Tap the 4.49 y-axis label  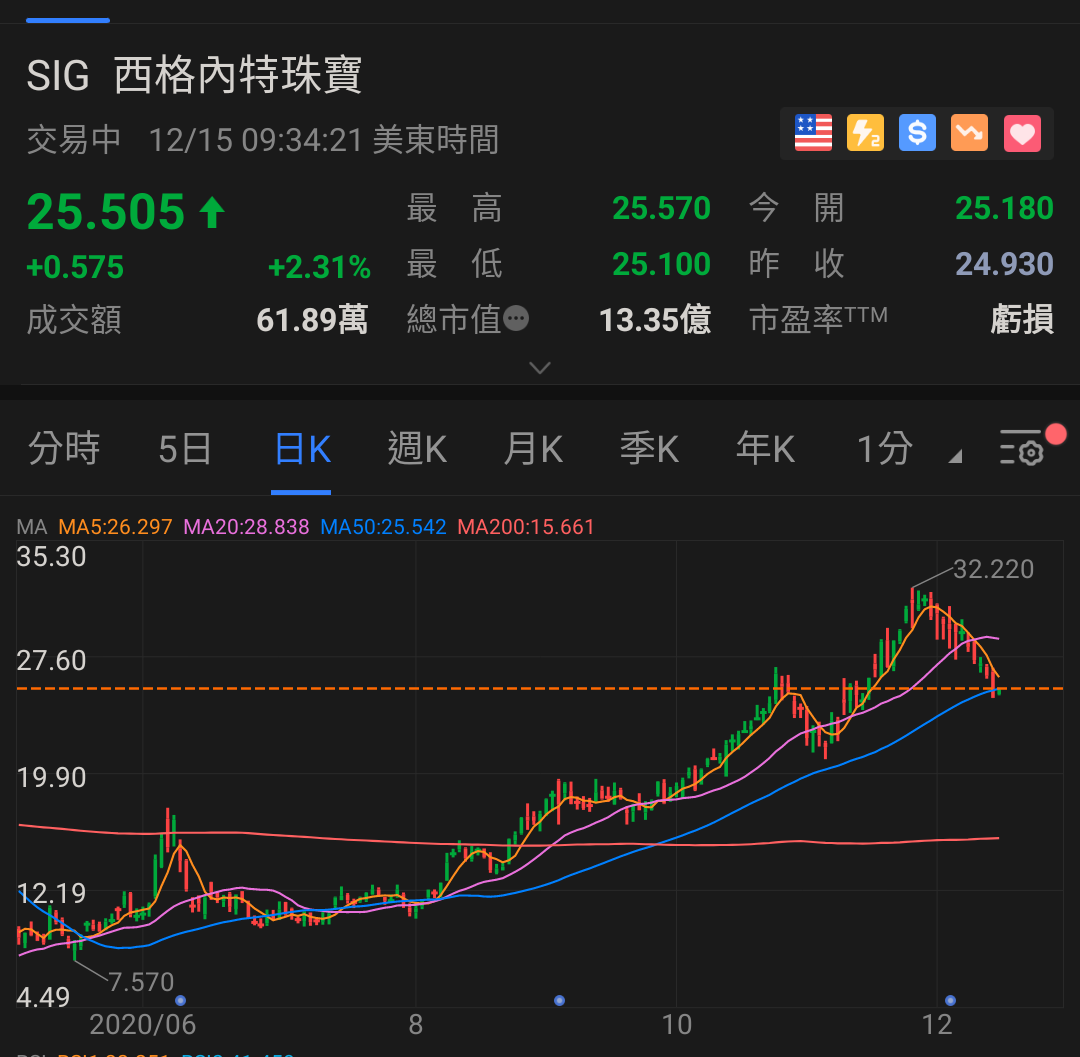43,997
